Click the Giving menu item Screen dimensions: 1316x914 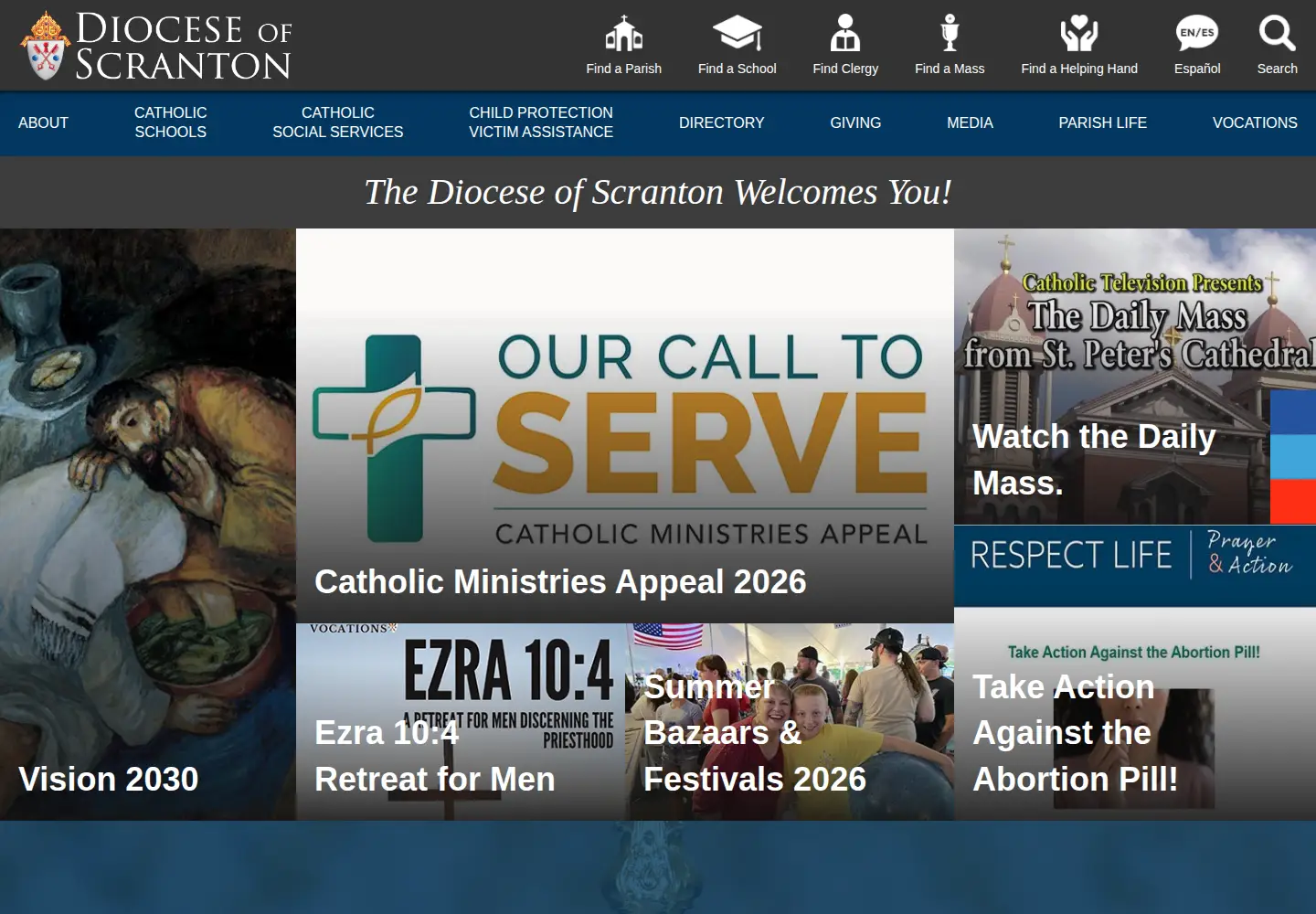coord(855,122)
